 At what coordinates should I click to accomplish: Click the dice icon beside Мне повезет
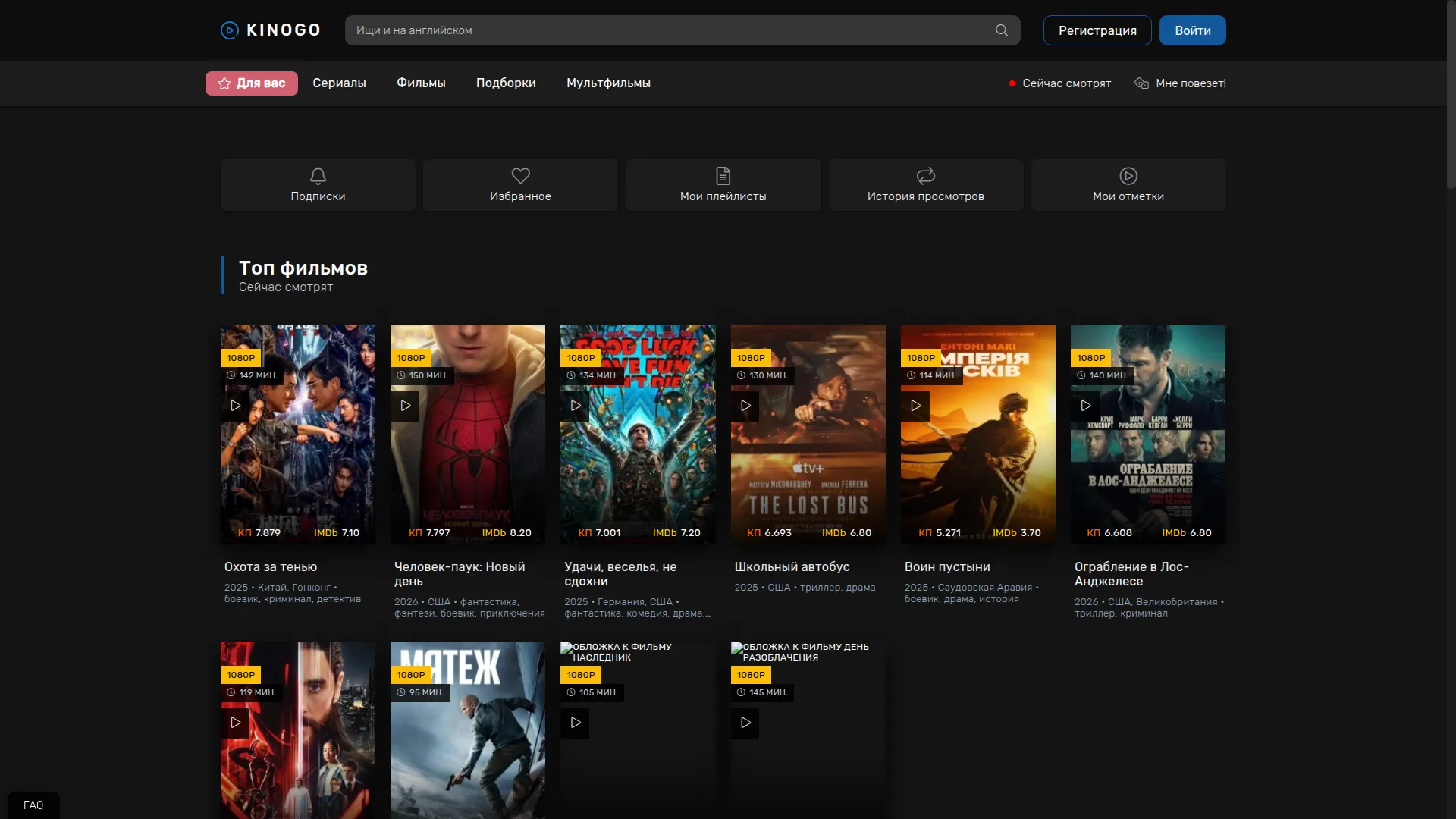tap(1141, 83)
